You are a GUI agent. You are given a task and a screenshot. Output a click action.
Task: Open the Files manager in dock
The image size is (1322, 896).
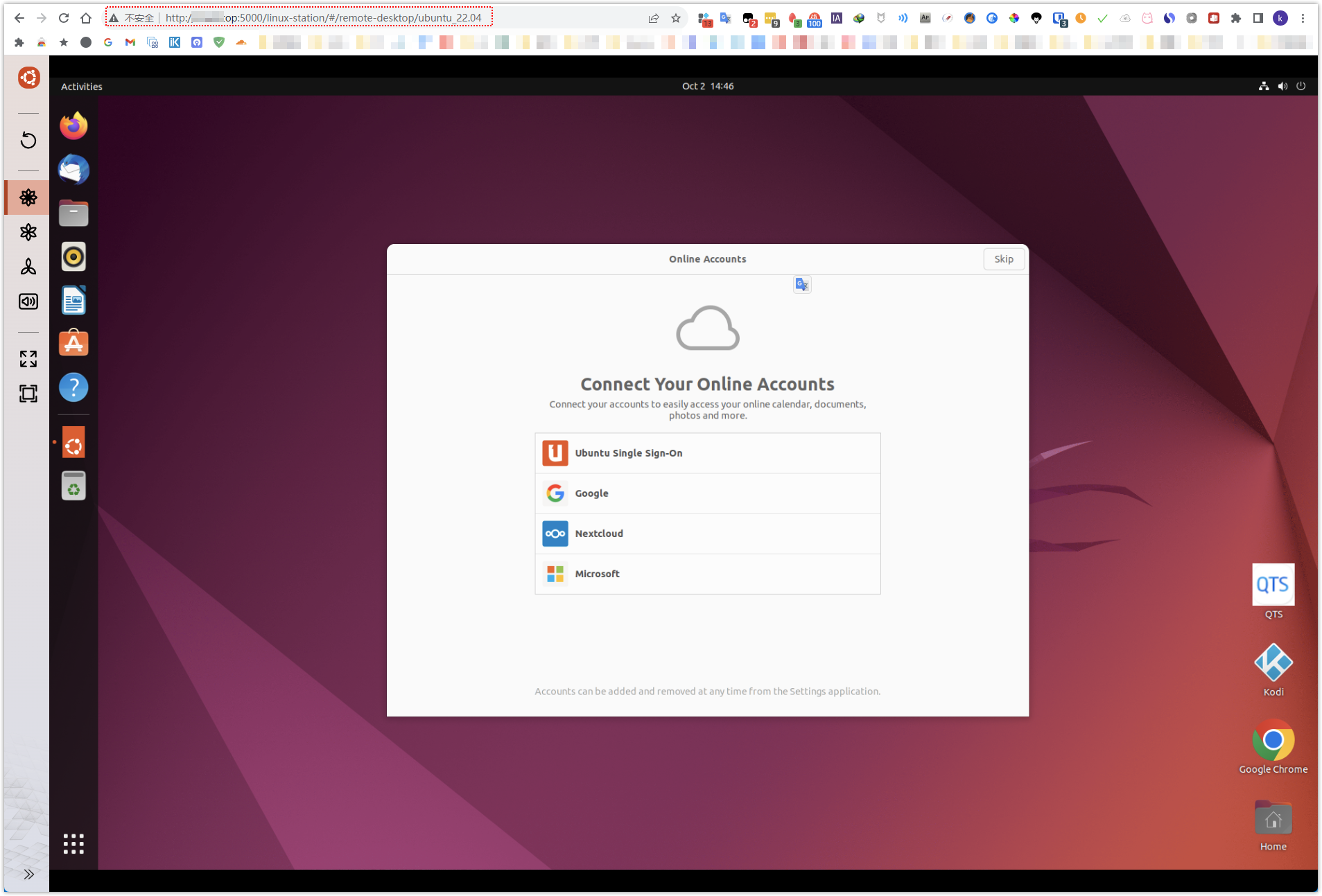pos(73,213)
